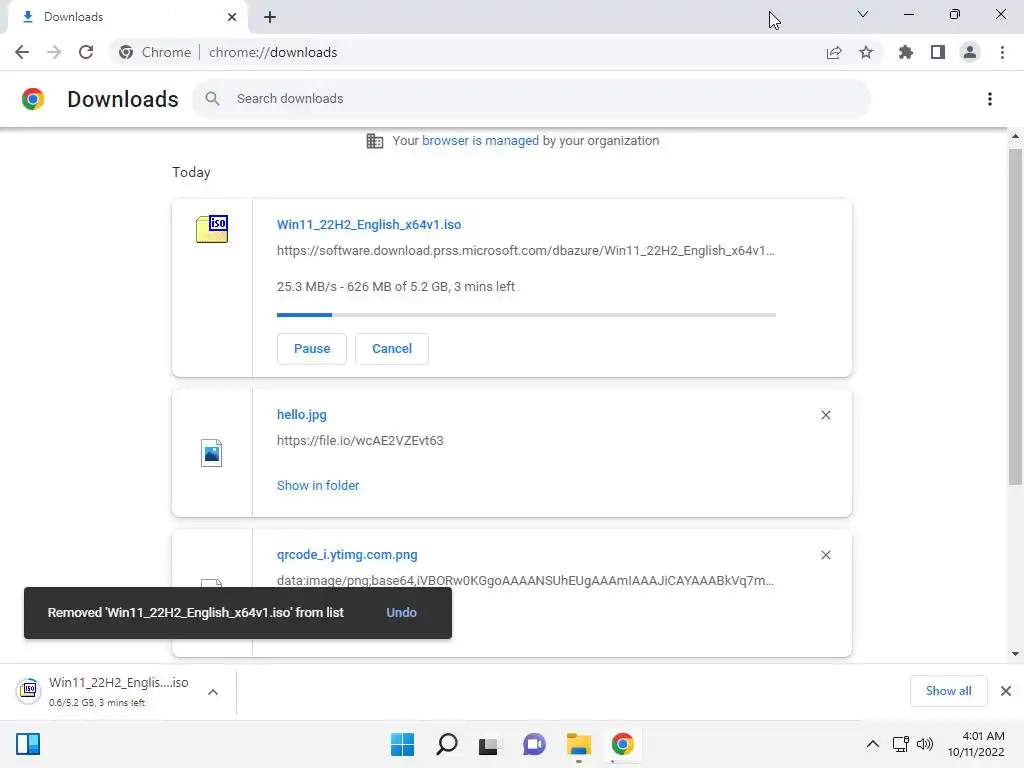This screenshot has height=768, width=1024.
Task: Open the qrcode_i.ytimg.com.png file link
Action: (x=347, y=554)
